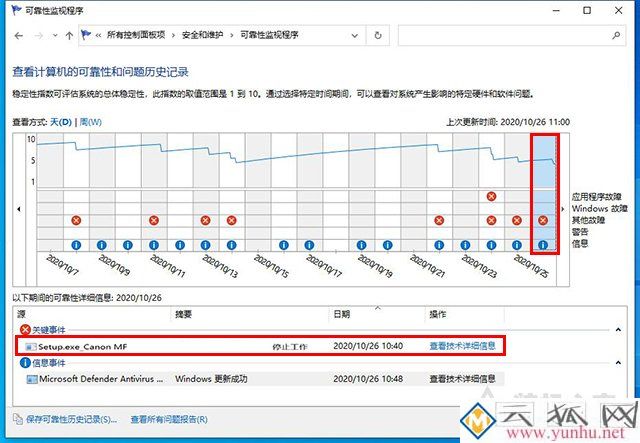Click the 信息事件 group header
Viewport: 640px width, 443px height.
(x=49, y=363)
